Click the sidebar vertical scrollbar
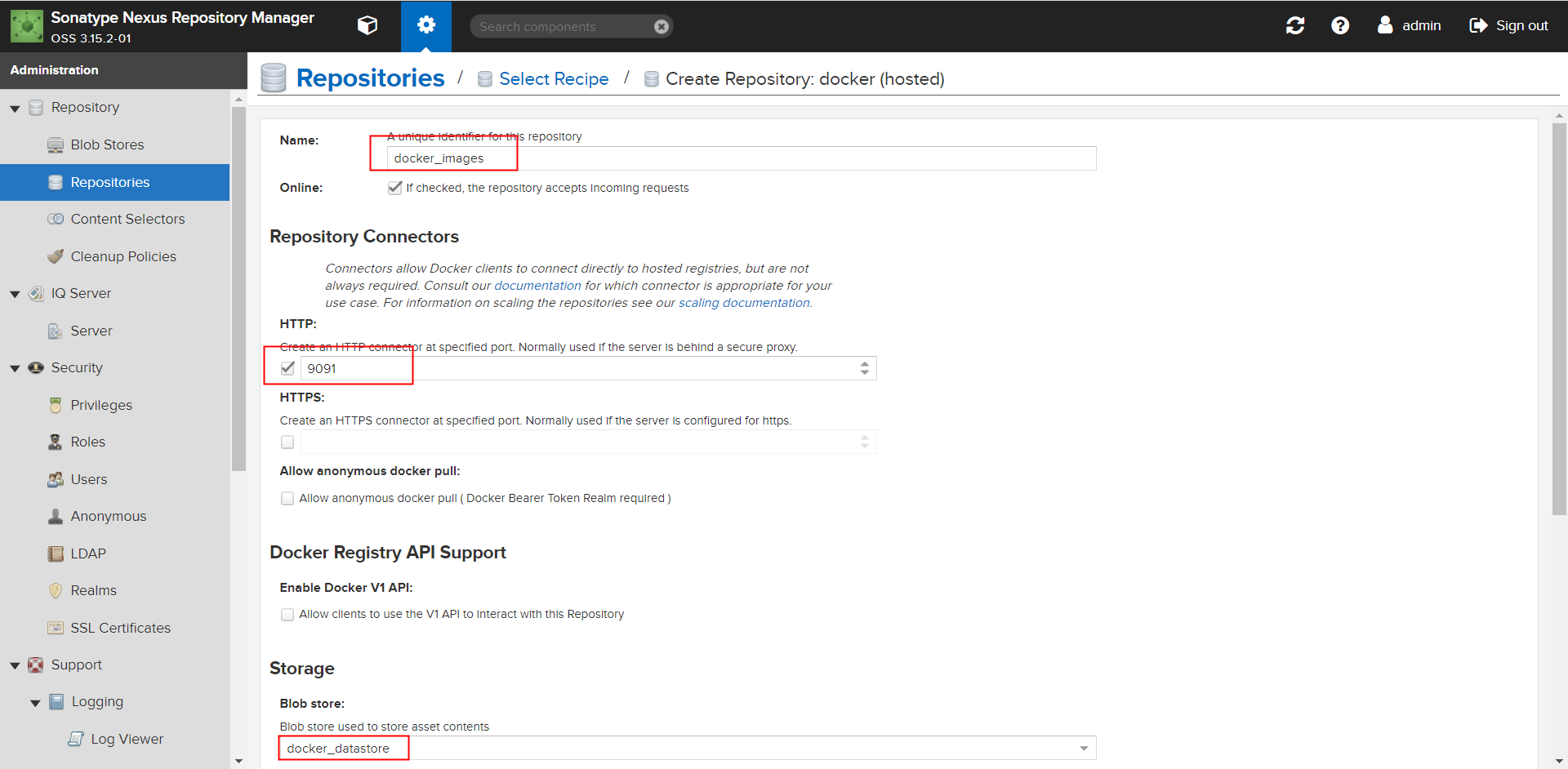 click(238, 288)
